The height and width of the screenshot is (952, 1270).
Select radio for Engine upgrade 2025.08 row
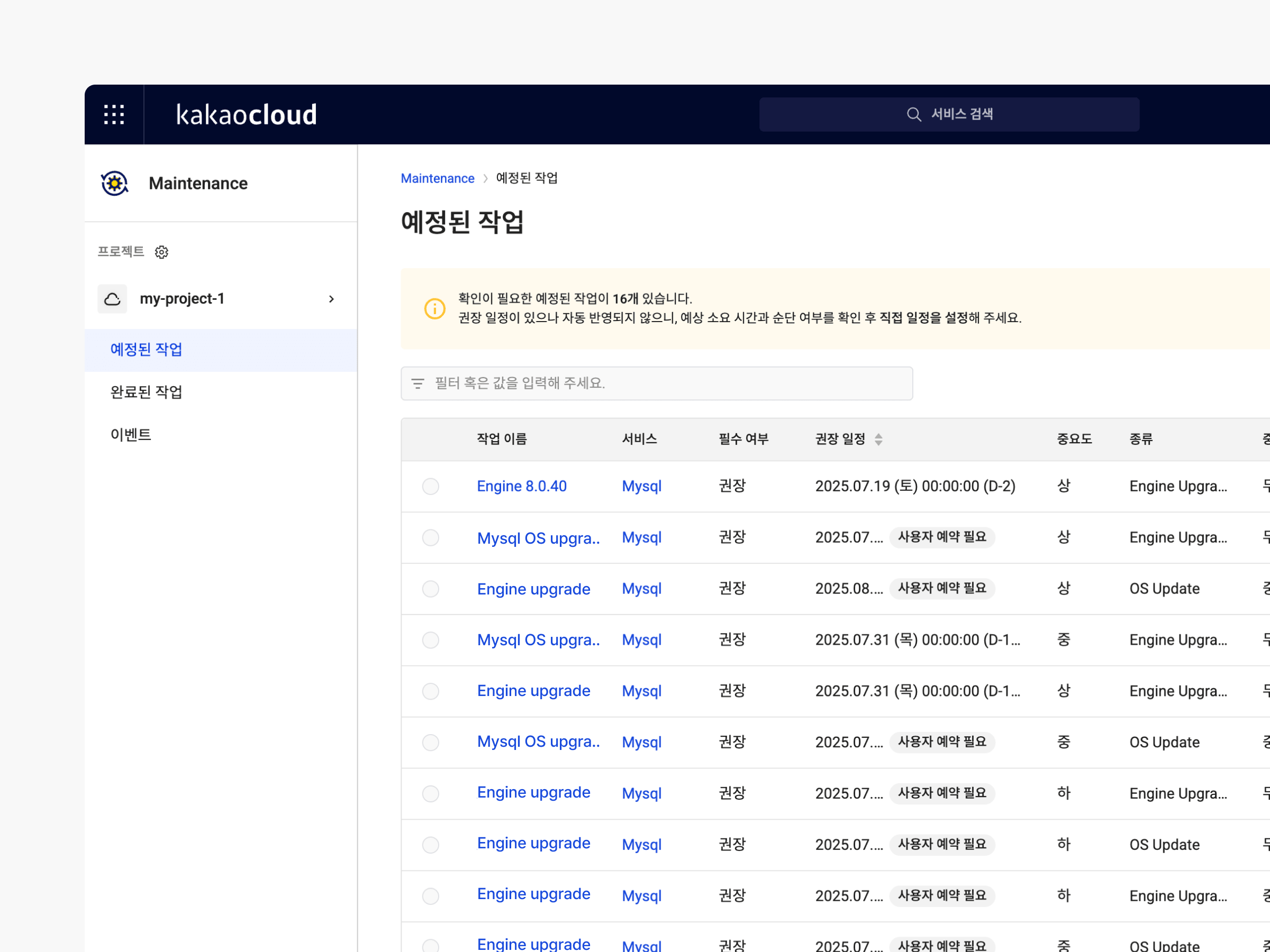(x=431, y=589)
